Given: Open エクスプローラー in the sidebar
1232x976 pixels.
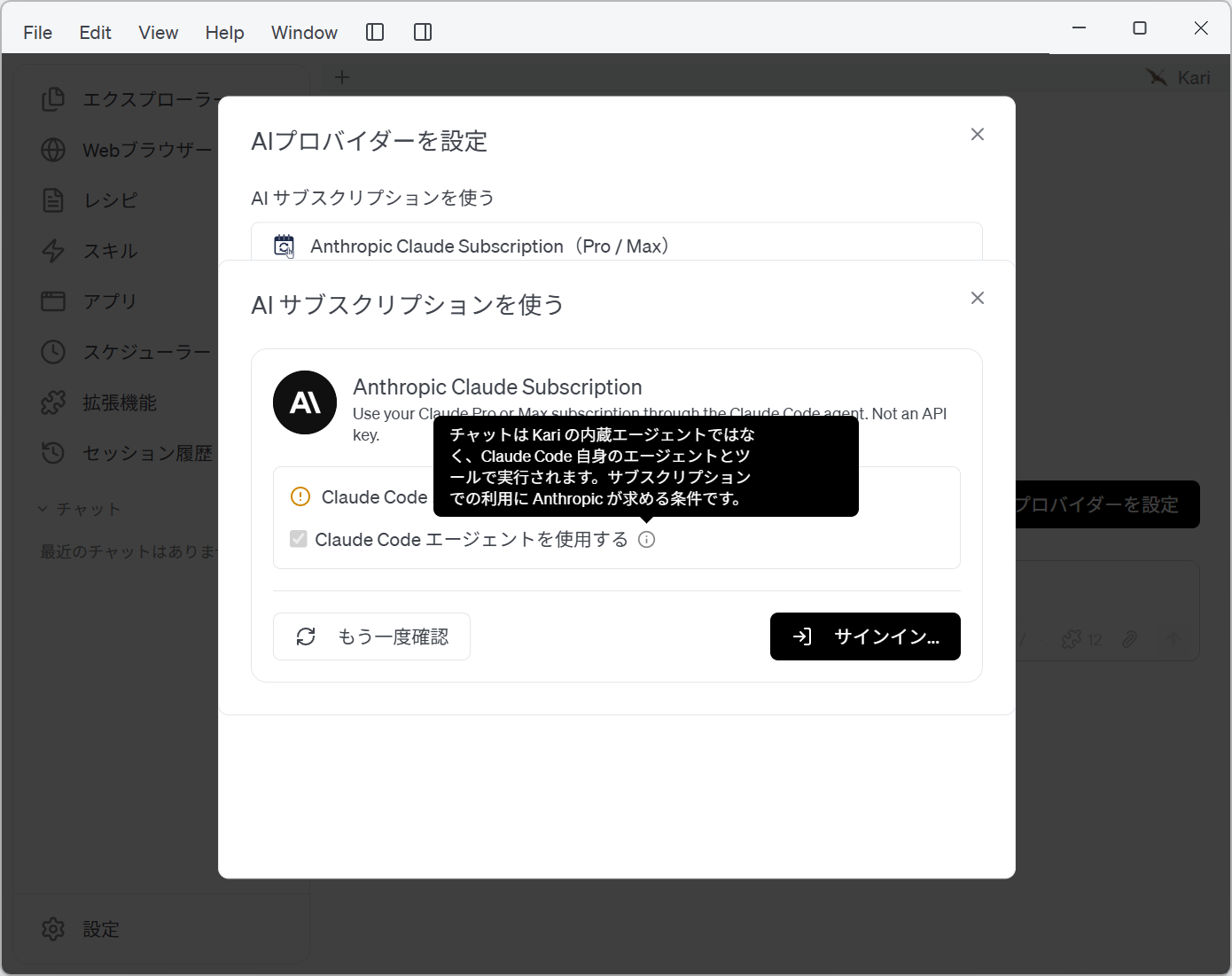Looking at the screenshot, I should tap(130, 99).
